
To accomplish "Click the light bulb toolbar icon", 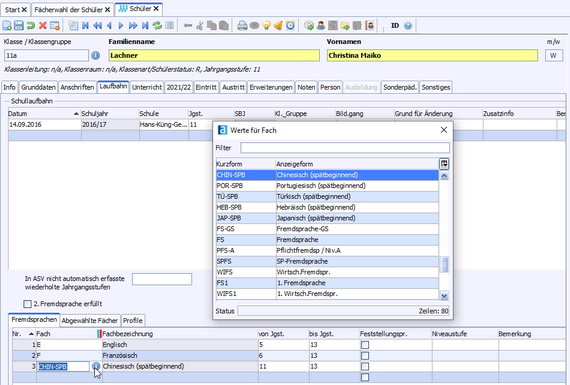I will (x=266, y=25).
